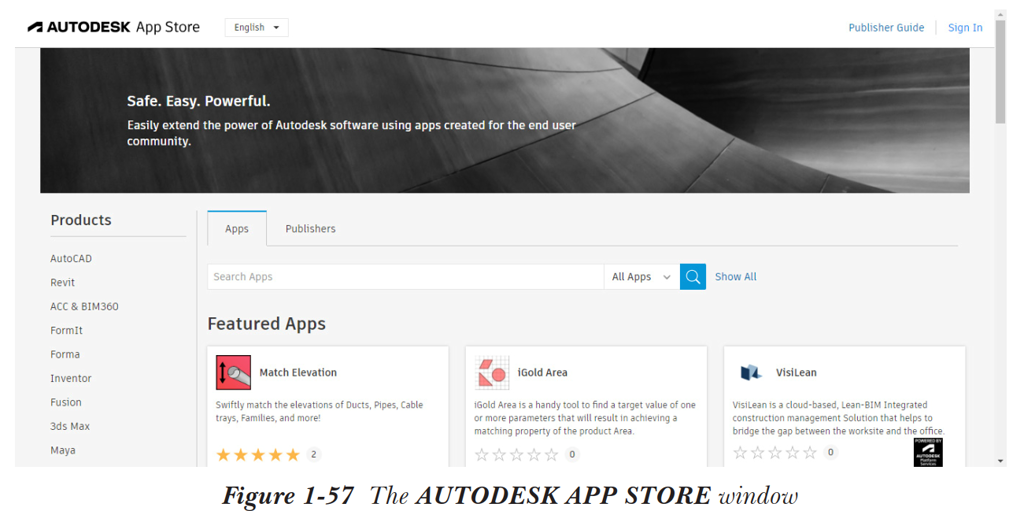Select 3ds Max in Products list

point(70,426)
